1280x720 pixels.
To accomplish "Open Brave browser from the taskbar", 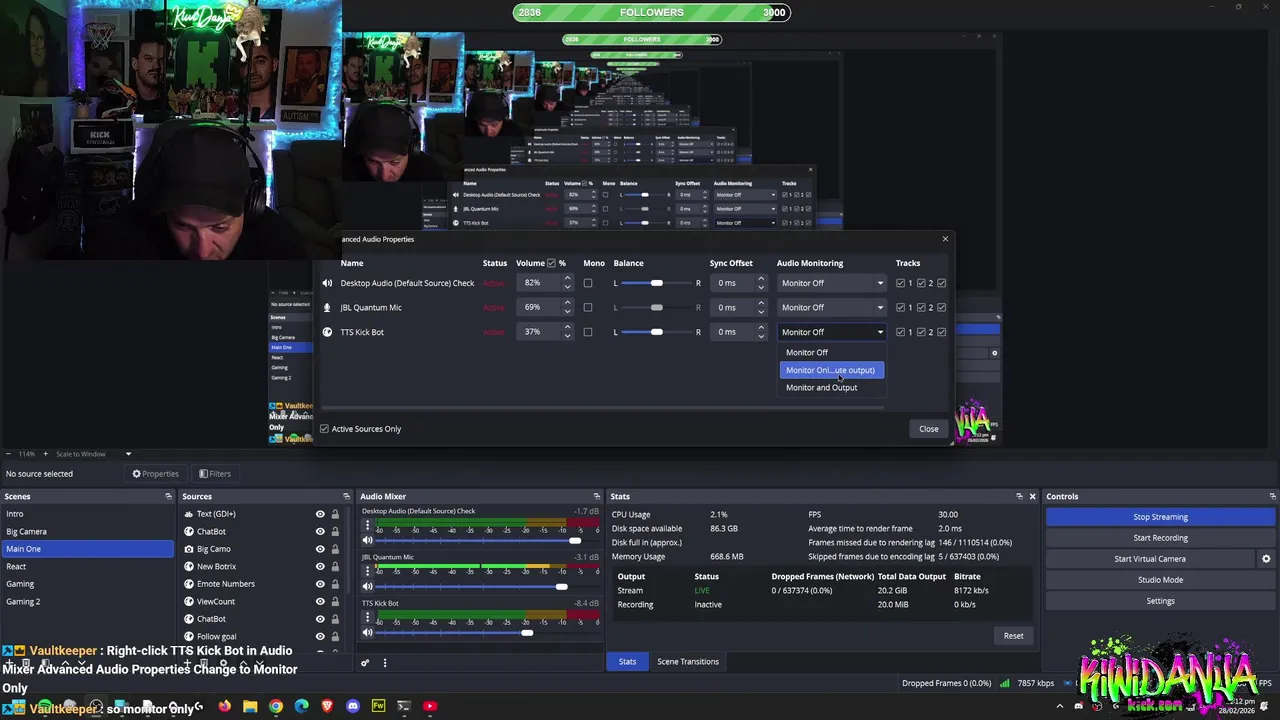I will (327, 706).
